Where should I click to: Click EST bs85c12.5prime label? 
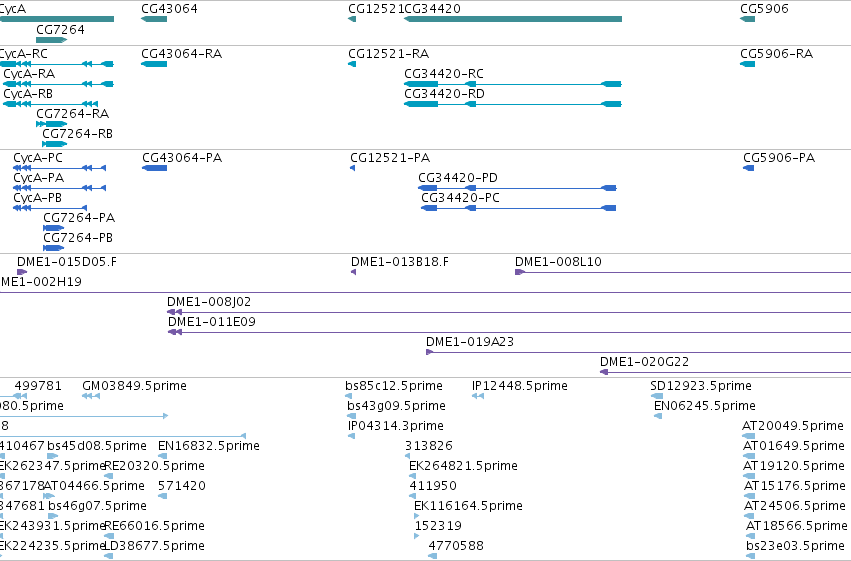(394, 386)
